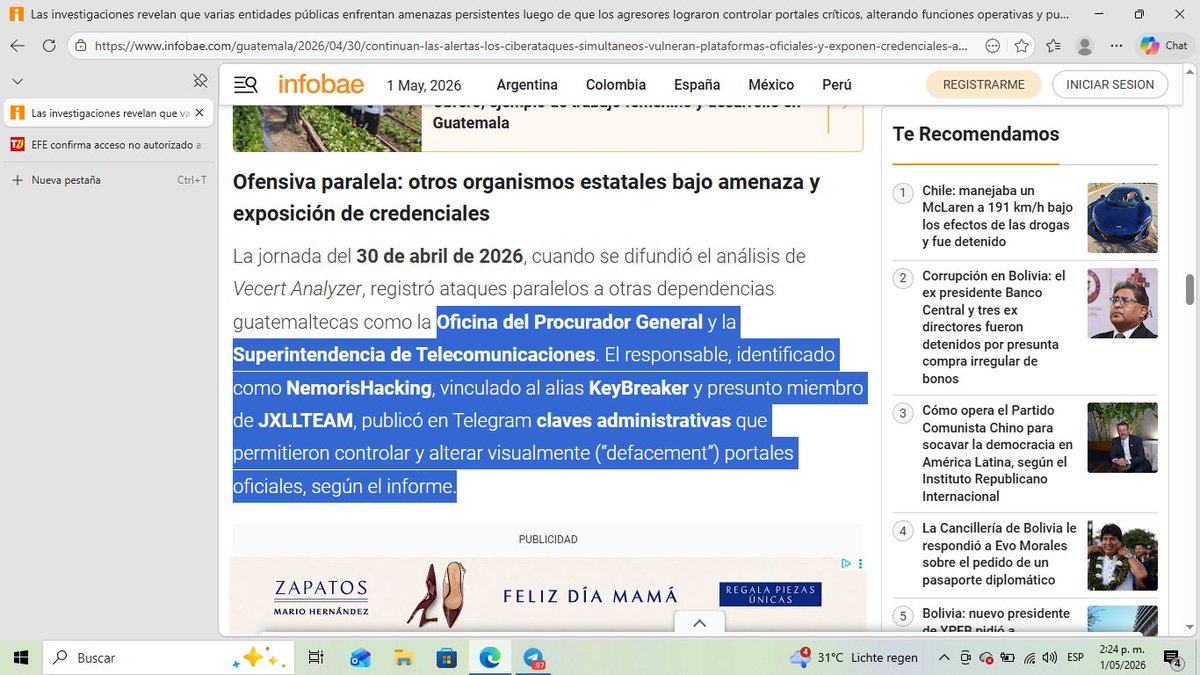Viewport: 1200px width, 675px height.
Task: Open the Argentina edition
Action: tap(527, 85)
